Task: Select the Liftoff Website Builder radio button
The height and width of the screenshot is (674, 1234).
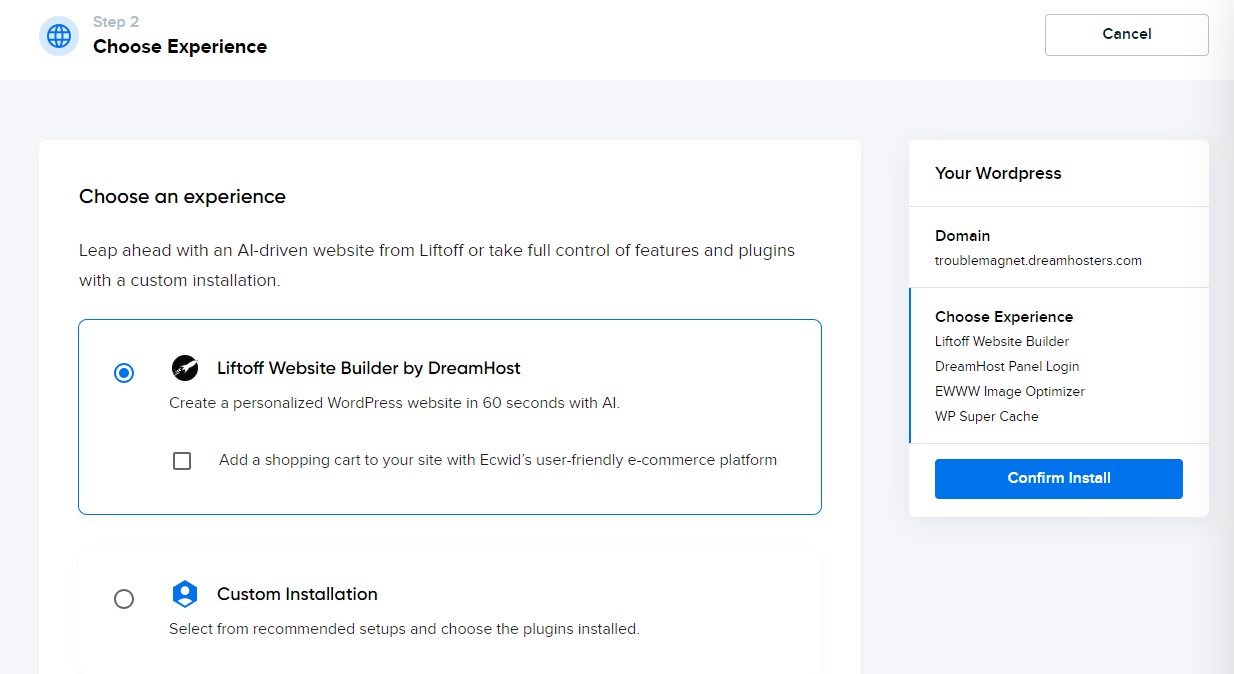Action: tap(124, 373)
